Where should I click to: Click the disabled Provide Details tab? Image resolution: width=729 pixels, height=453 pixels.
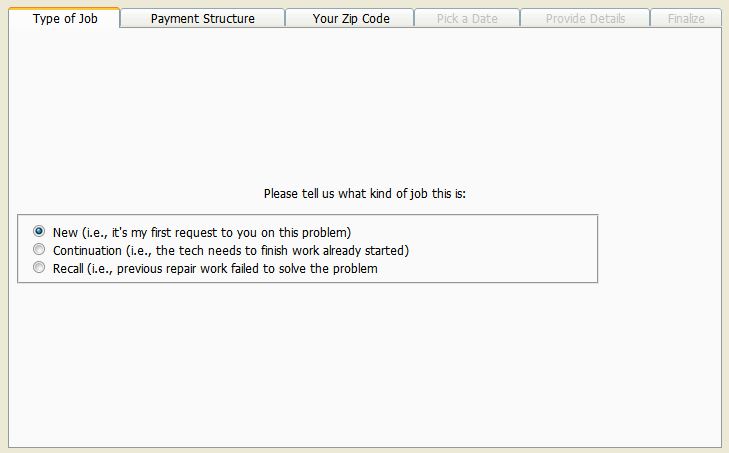click(585, 18)
